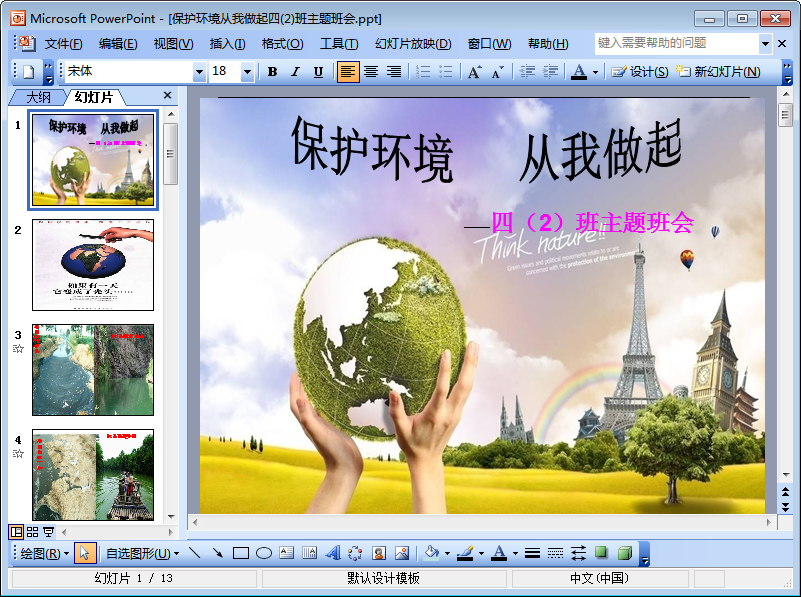Screen dimensions: 801x597
Task: Open the 幻灯片放映(D) menu
Action: [413, 44]
